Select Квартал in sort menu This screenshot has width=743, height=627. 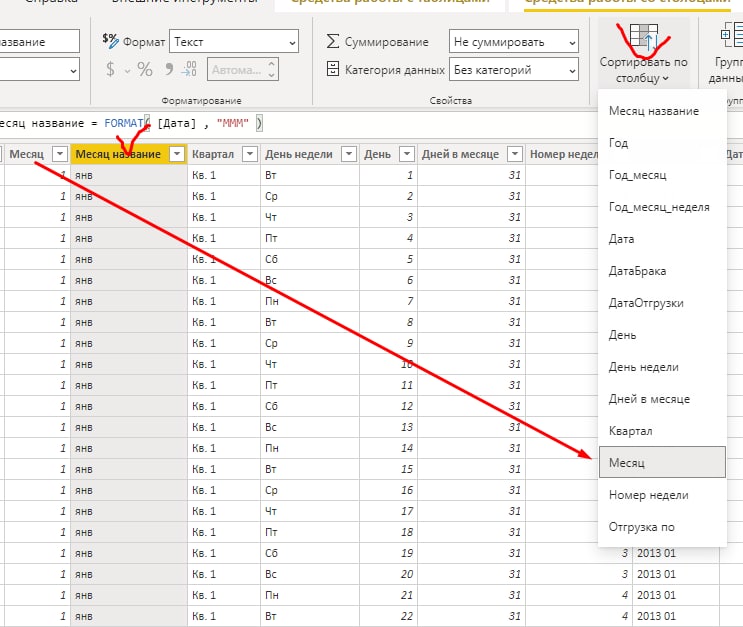click(x=662, y=431)
